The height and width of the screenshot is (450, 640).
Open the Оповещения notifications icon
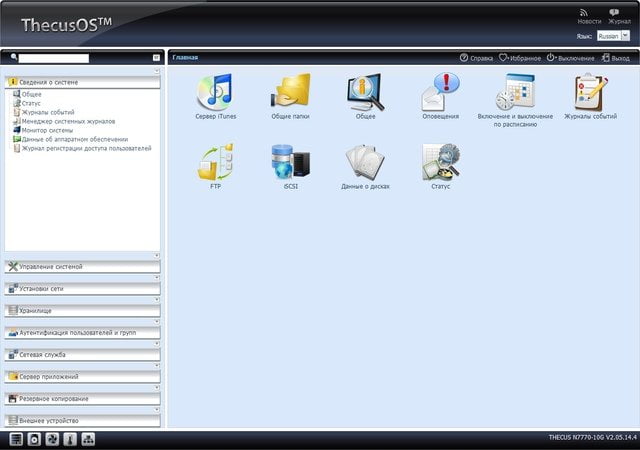tap(440, 92)
